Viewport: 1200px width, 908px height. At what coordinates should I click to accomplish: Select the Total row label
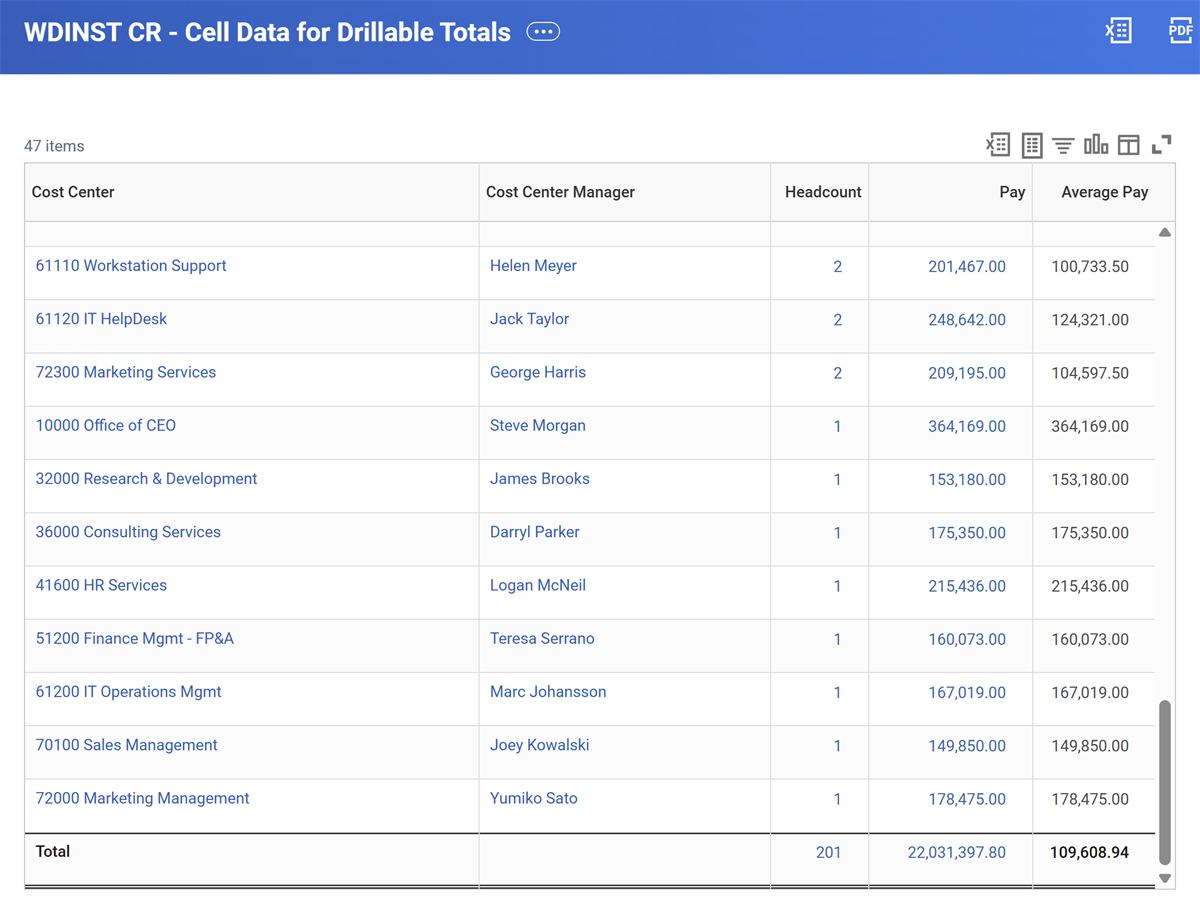coord(53,852)
